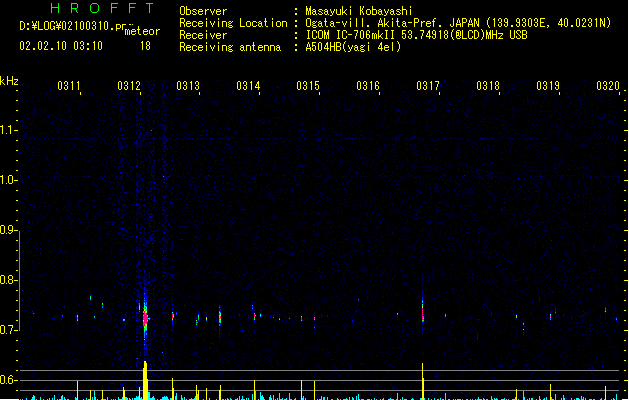Click the HROFFT title text
This screenshot has width=629, height=400.
click(103, 8)
